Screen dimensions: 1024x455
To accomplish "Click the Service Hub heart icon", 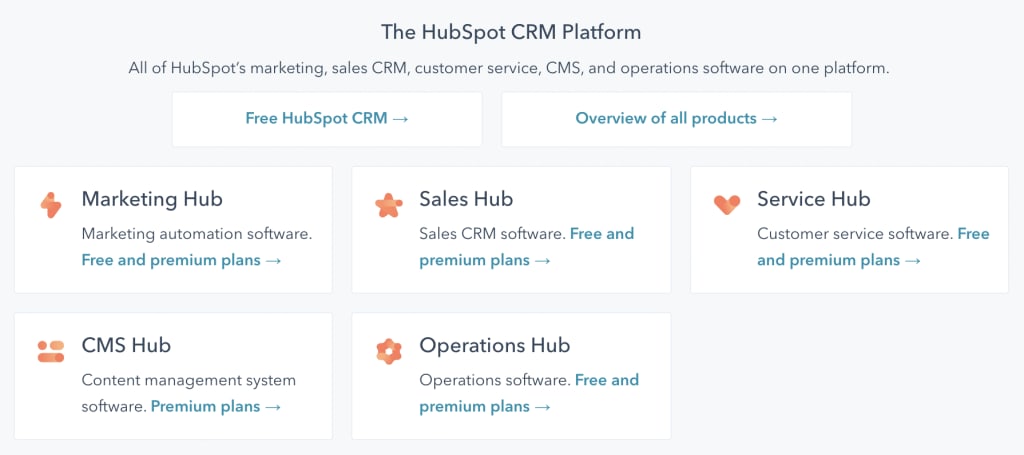I will point(726,205).
